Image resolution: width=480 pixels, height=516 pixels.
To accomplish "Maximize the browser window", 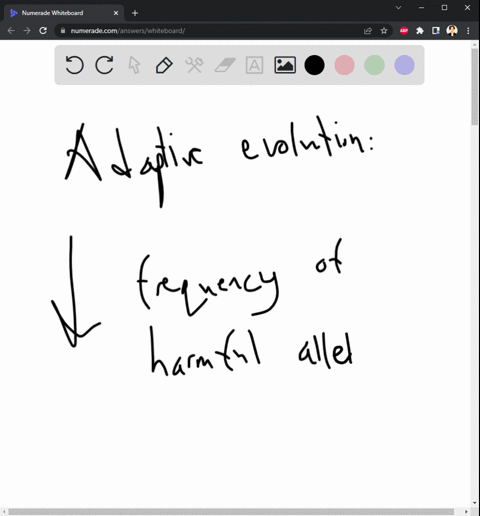I will pos(444,7).
